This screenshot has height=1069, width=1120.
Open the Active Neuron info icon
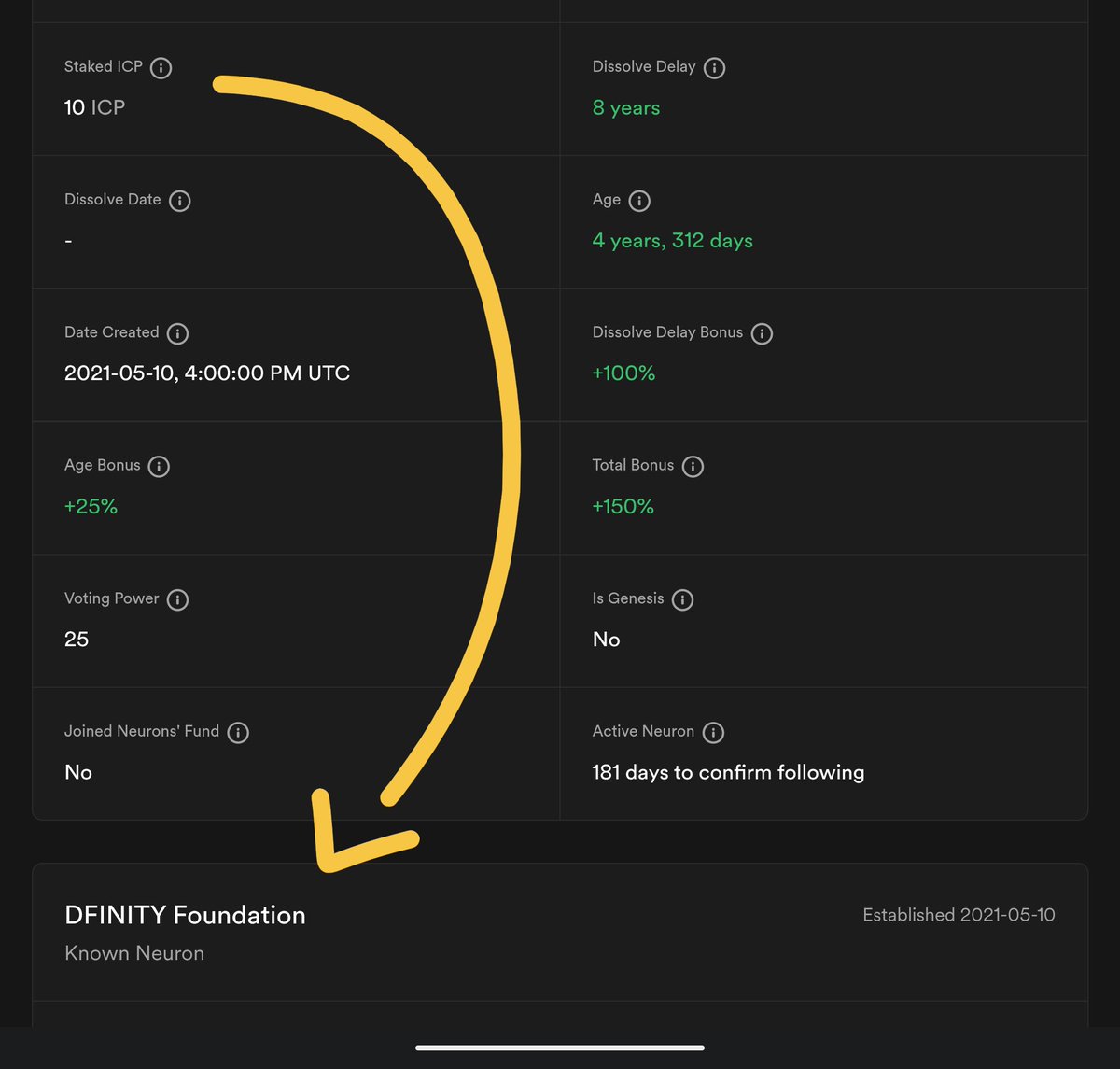click(713, 732)
